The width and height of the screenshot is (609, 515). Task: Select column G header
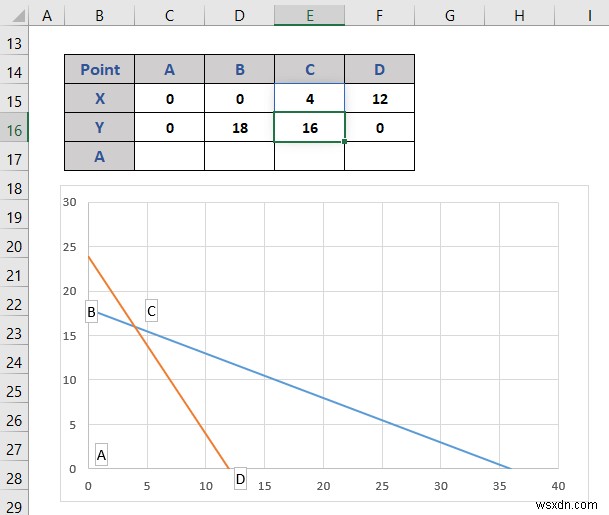coord(449,16)
